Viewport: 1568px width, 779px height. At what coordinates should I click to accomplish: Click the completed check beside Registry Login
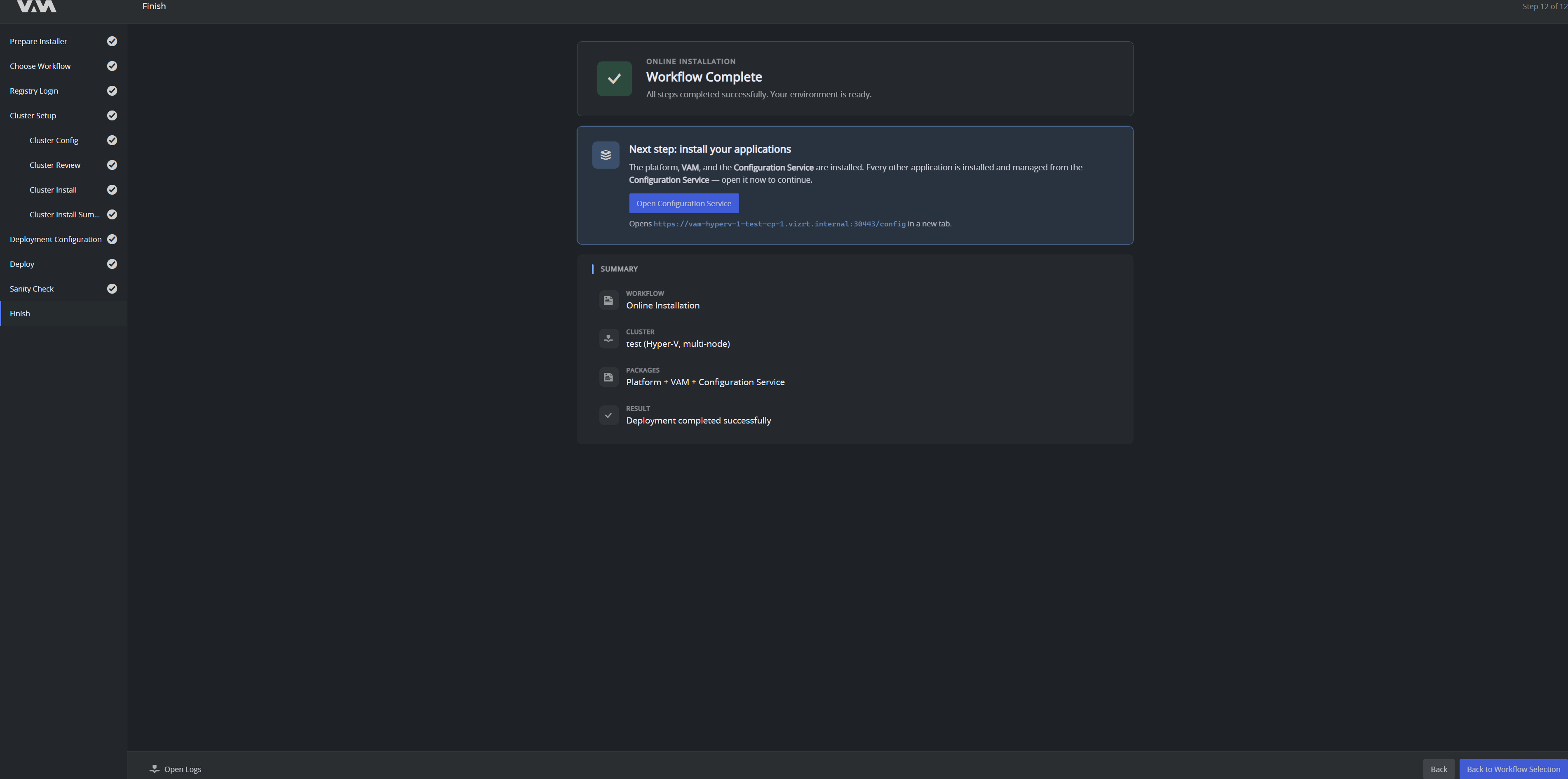click(112, 91)
